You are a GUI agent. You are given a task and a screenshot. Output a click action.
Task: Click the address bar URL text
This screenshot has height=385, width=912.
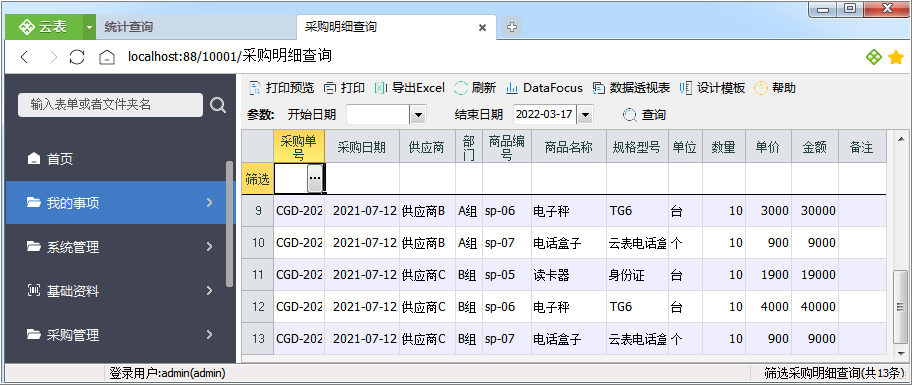point(230,56)
